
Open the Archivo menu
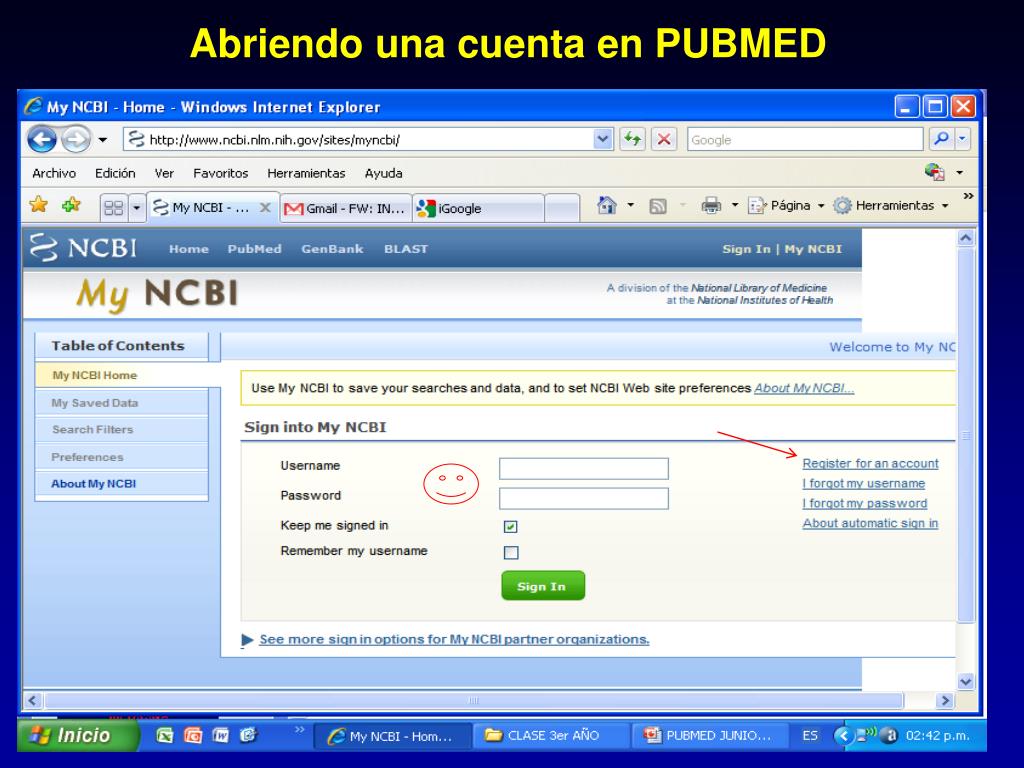(x=54, y=173)
